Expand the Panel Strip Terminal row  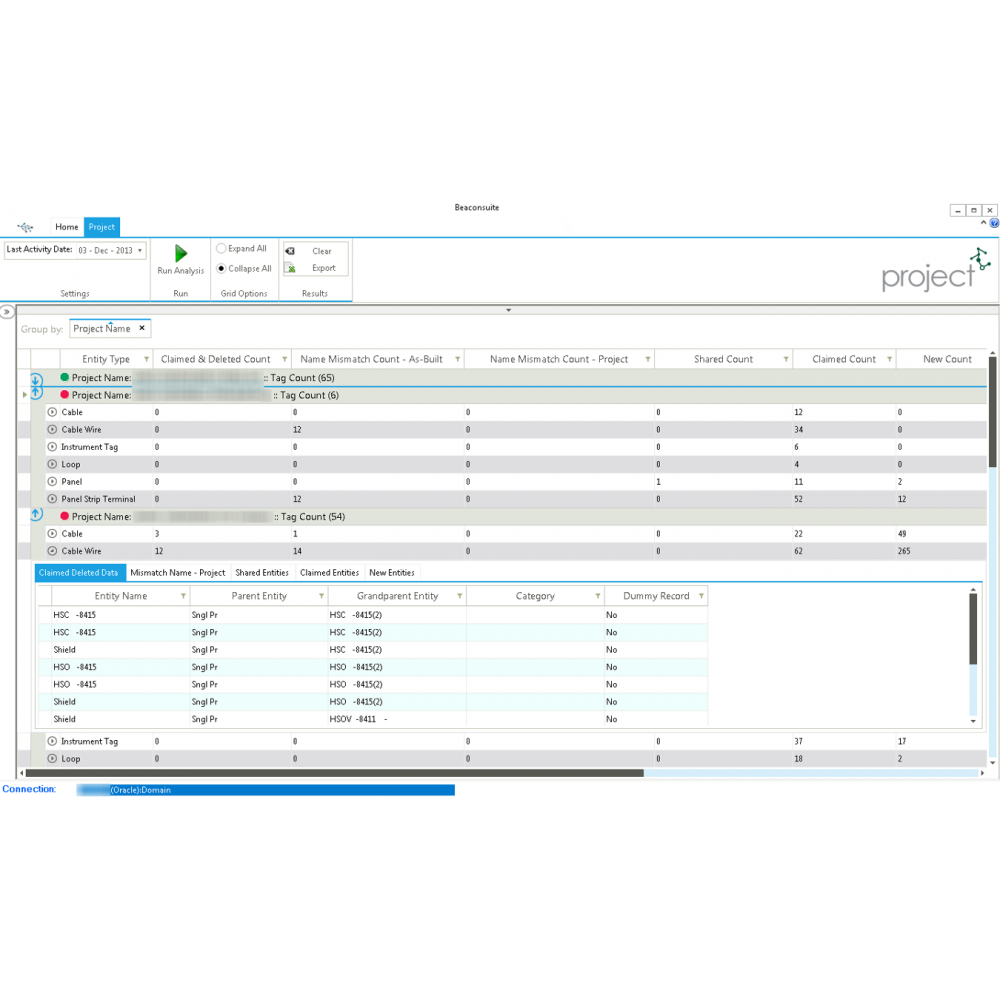coord(52,499)
